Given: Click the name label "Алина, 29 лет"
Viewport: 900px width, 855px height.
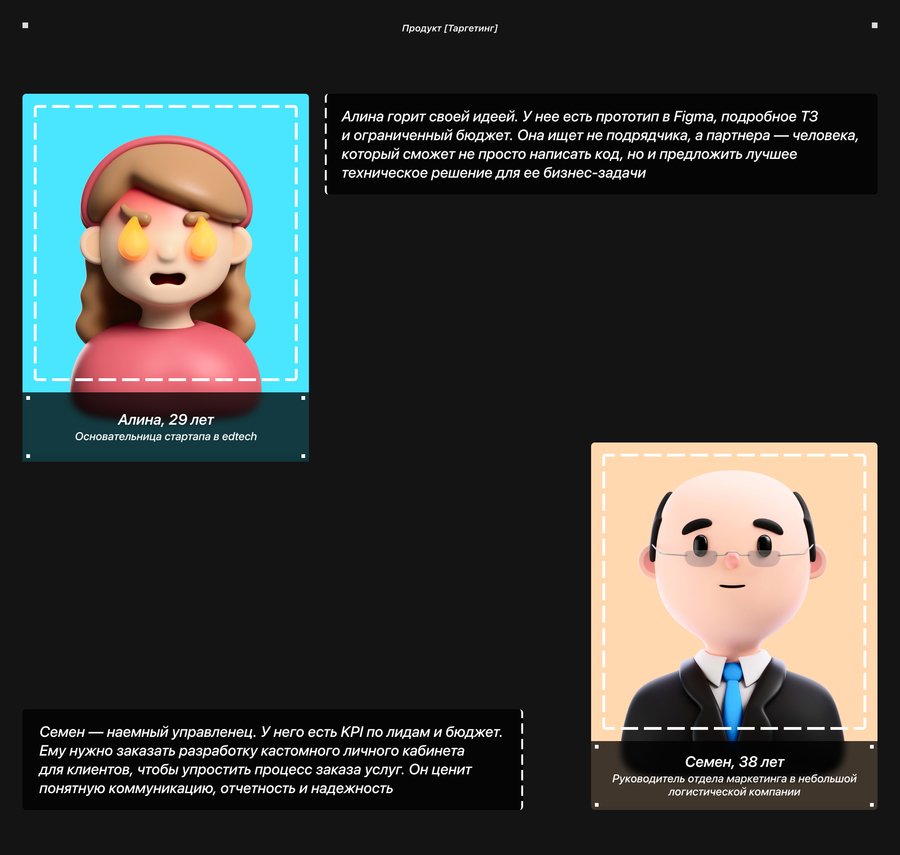Looking at the screenshot, I should [x=166, y=419].
